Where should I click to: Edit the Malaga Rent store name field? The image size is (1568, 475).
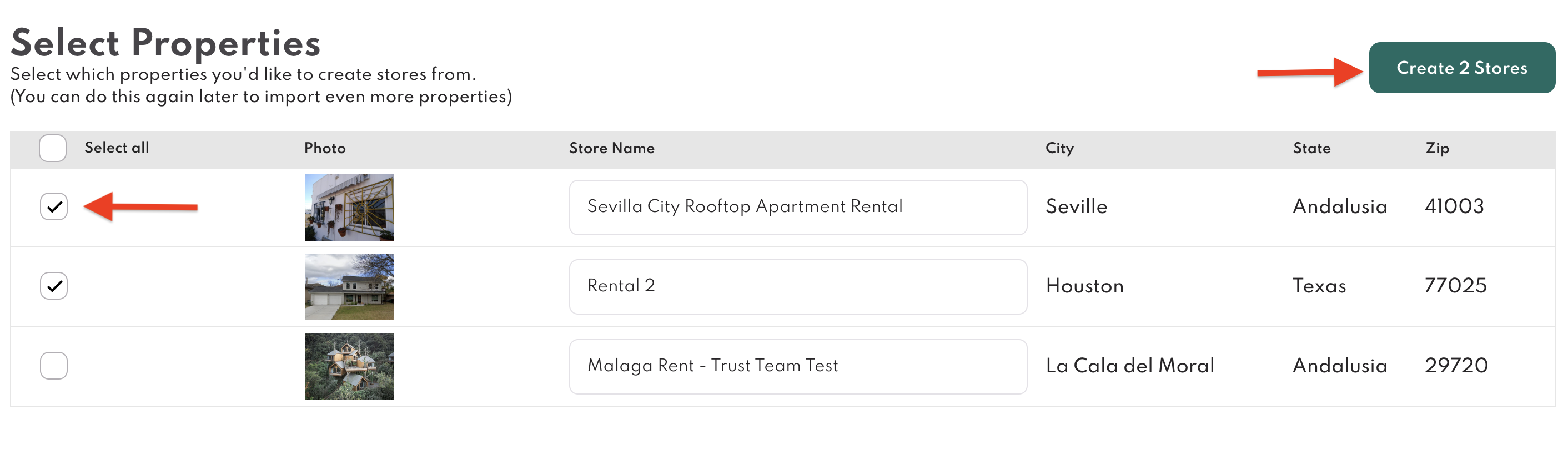pos(797,366)
